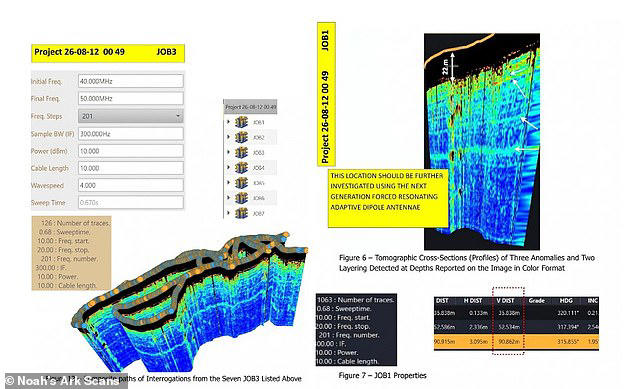
Task: Click the Initial Freq. field with 40.000MHz
Action: click(x=131, y=81)
